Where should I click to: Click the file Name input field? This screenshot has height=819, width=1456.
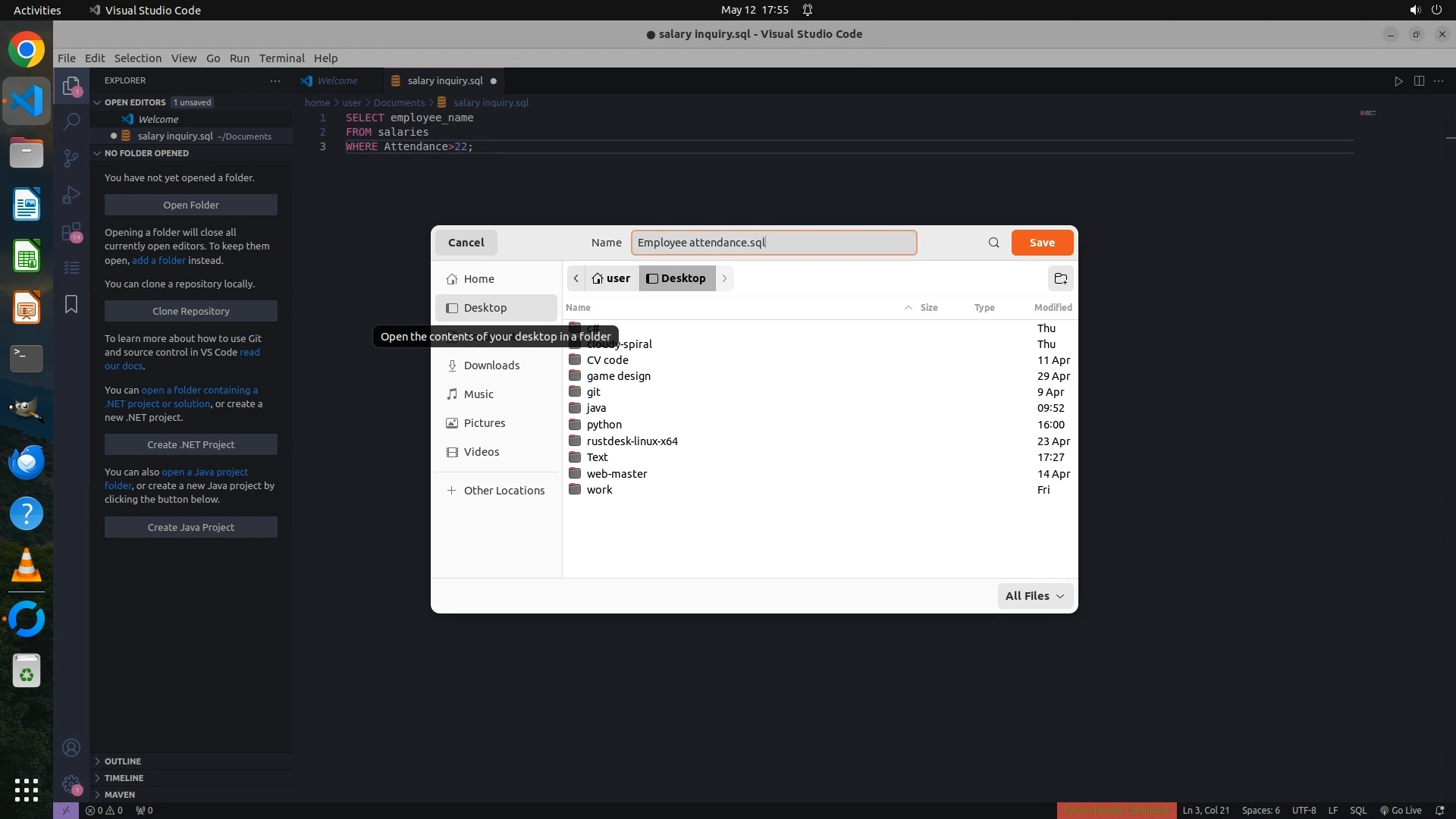tap(773, 243)
